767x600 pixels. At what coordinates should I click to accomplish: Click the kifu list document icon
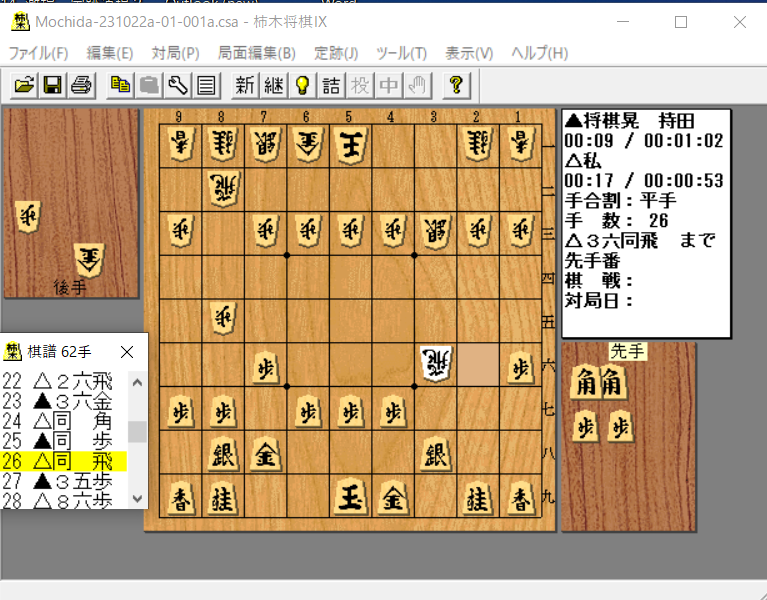[x=206, y=86]
